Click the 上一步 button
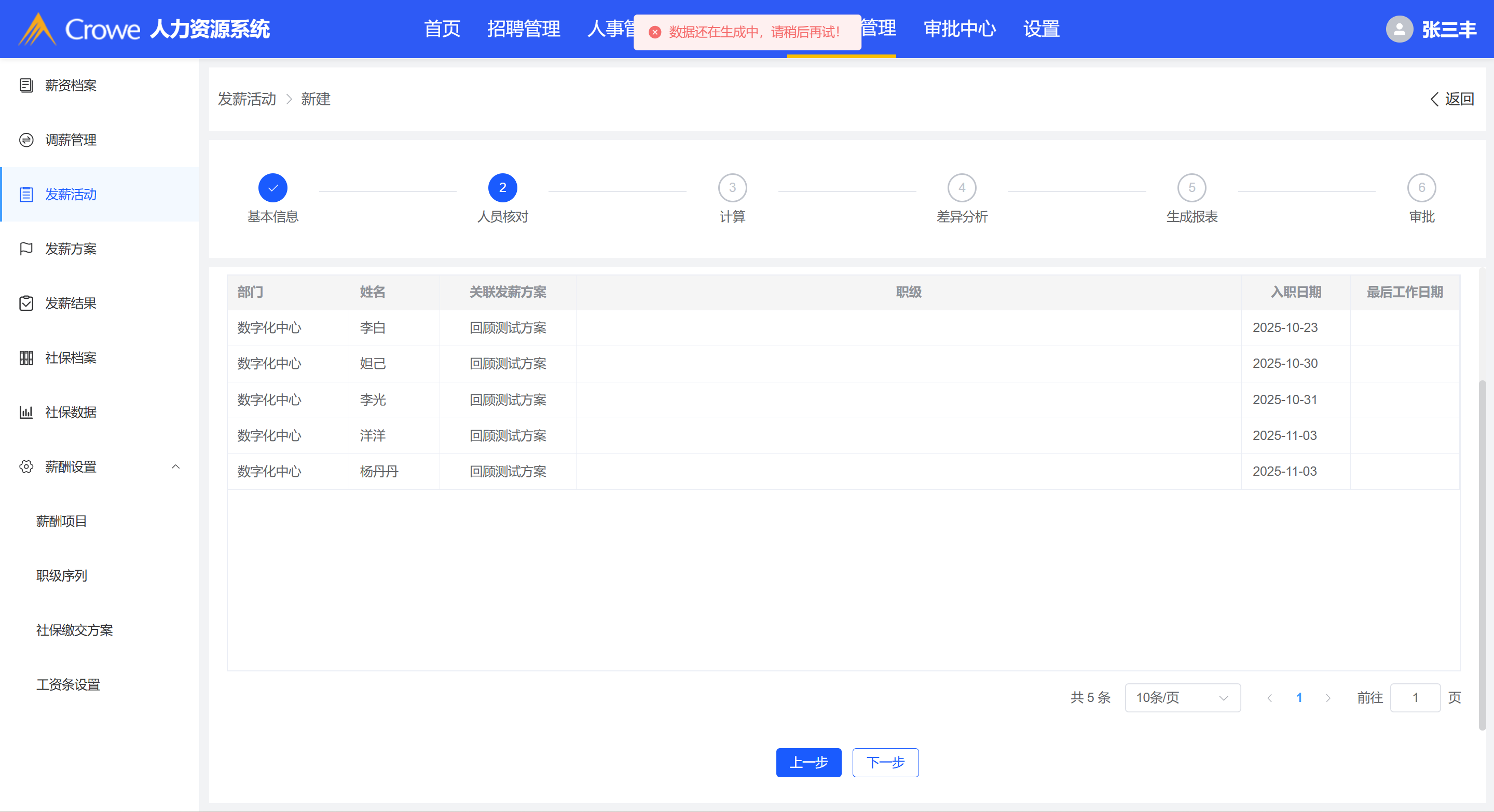The height and width of the screenshot is (812, 1494). (x=808, y=762)
